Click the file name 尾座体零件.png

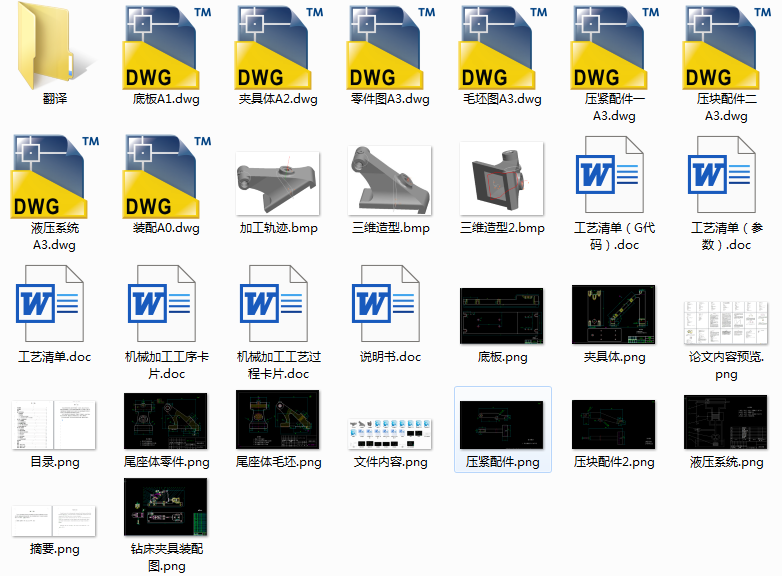(x=167, y=462)
